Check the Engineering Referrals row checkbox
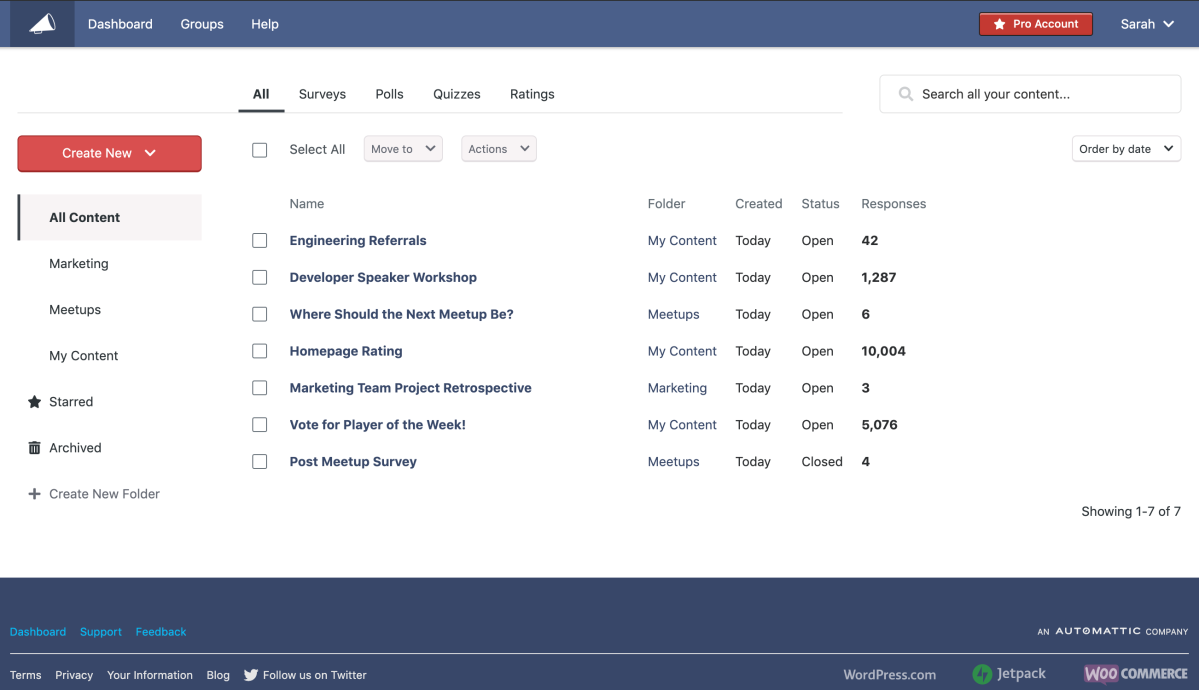1199x690 pixels. (x=260, y=240)
